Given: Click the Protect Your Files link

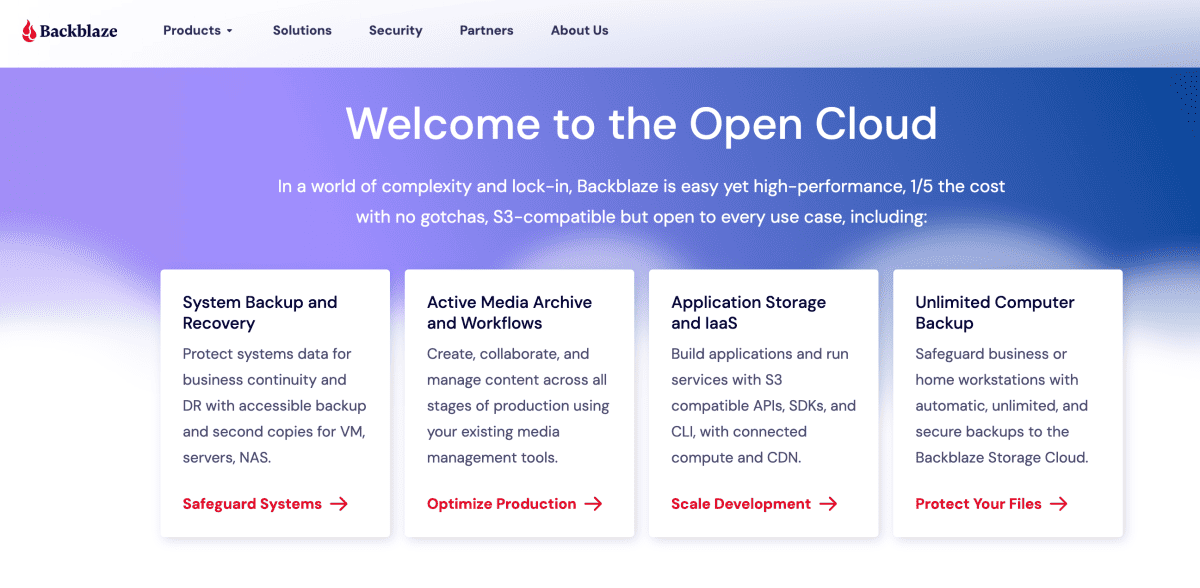Looking at the screenshot, I should click(978, 504).
